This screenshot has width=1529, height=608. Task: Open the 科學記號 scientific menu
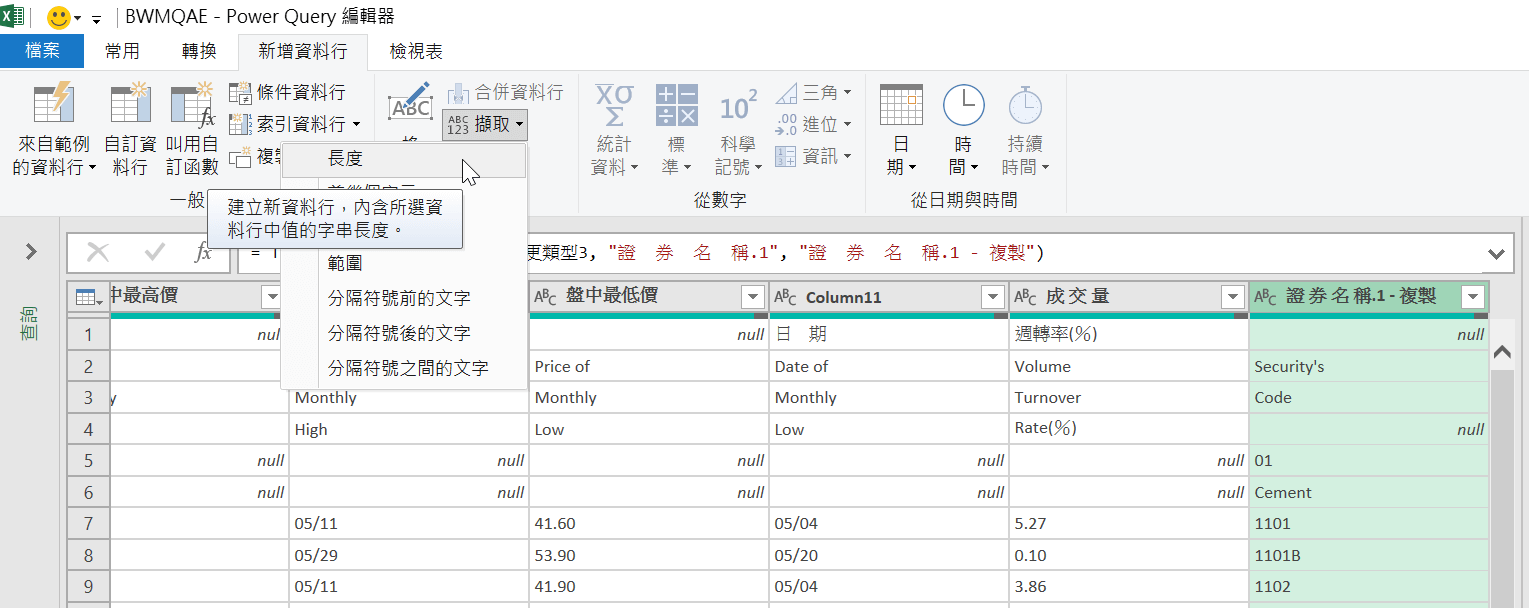pos(739,130)
